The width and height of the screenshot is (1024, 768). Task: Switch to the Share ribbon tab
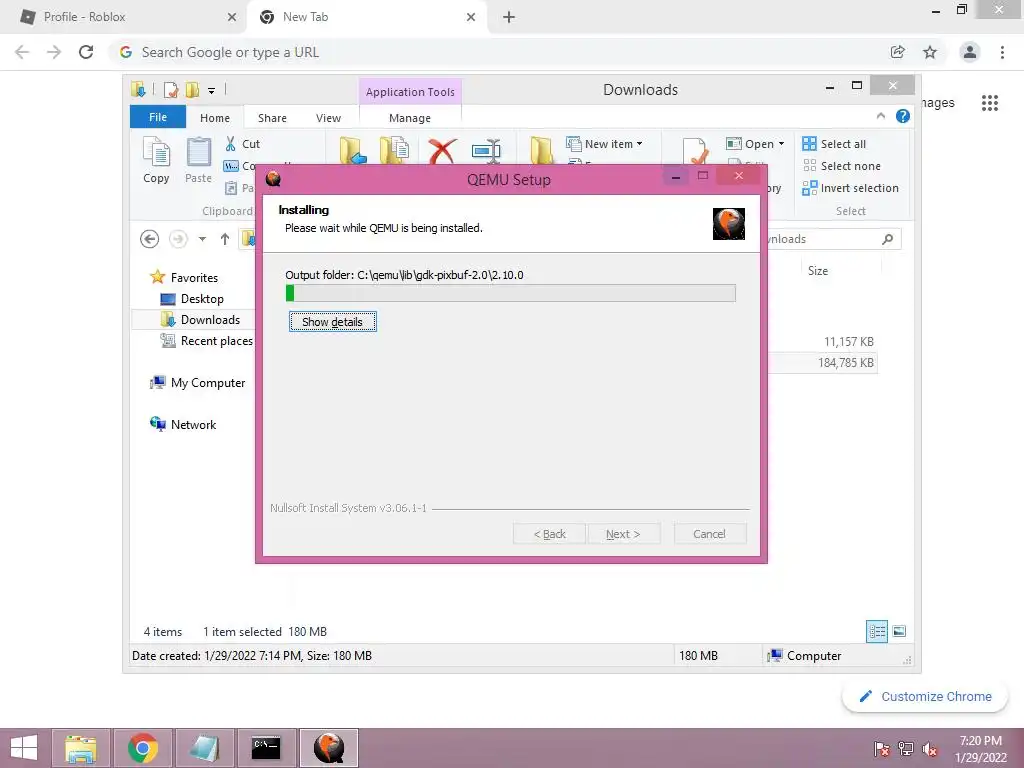pyautogui.click(x=272, y=118)
